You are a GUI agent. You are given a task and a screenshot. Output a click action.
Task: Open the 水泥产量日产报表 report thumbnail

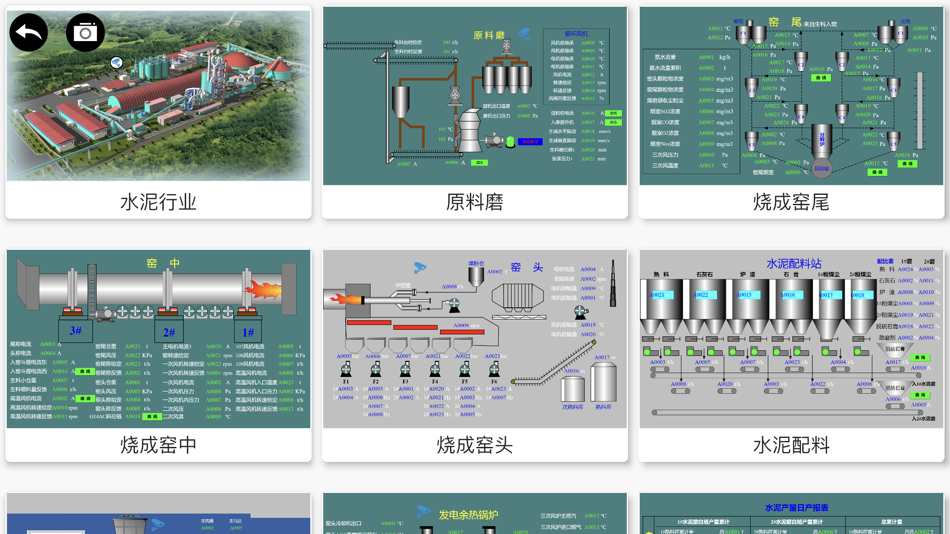click(791, 513)
